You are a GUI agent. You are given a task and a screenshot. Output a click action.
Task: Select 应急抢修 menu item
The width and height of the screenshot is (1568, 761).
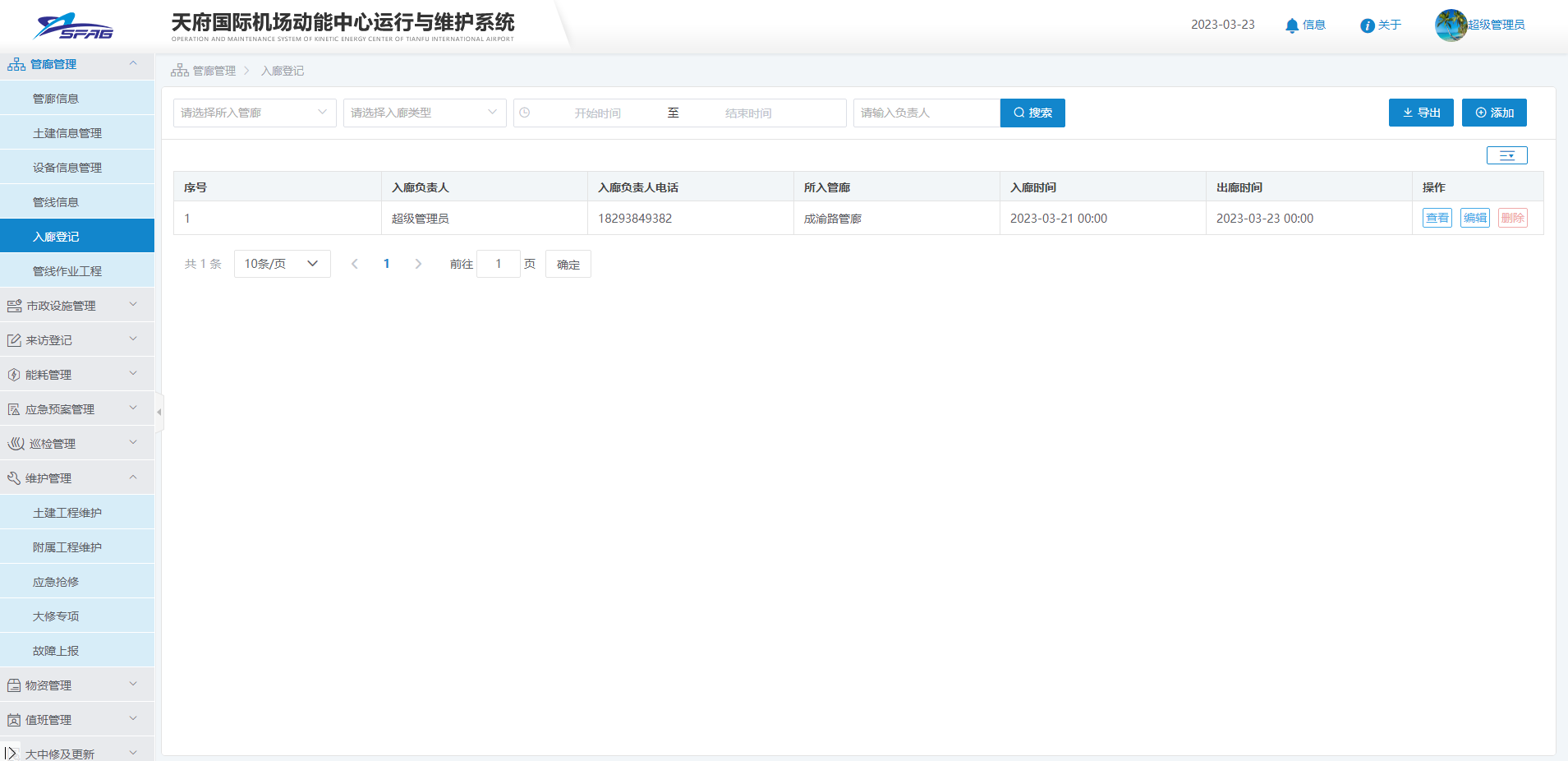56,582
